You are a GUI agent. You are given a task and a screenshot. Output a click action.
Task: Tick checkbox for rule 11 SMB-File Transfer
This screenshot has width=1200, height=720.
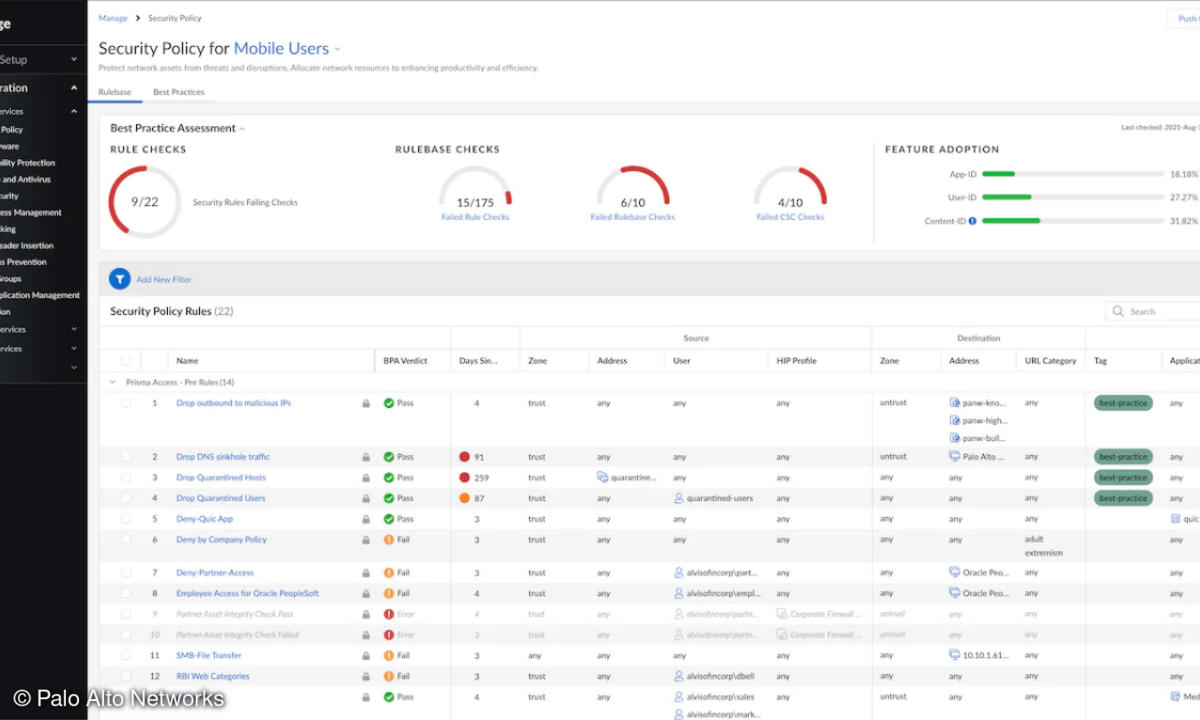click(126, 655)
